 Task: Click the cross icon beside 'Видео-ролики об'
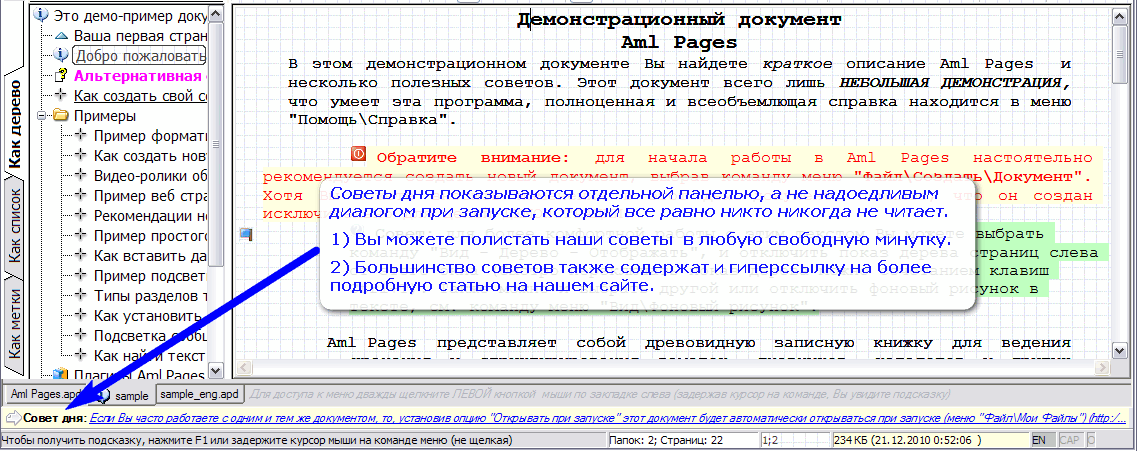(x=80, y=175)
